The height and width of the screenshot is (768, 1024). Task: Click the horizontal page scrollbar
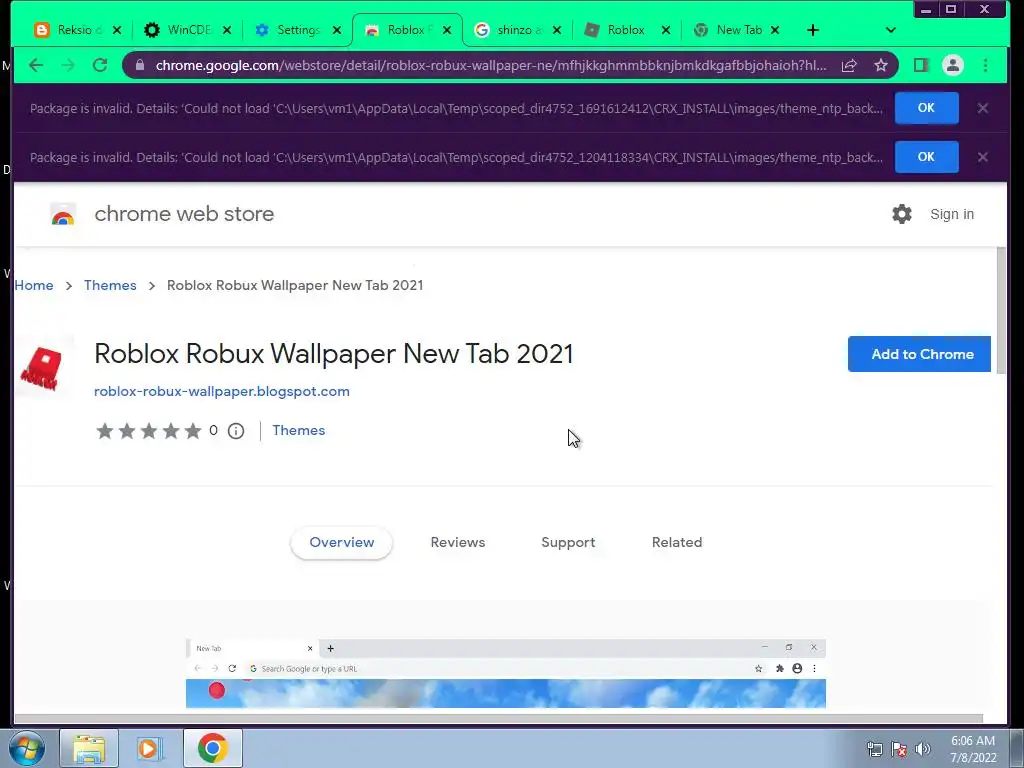[x=498, y=718]
